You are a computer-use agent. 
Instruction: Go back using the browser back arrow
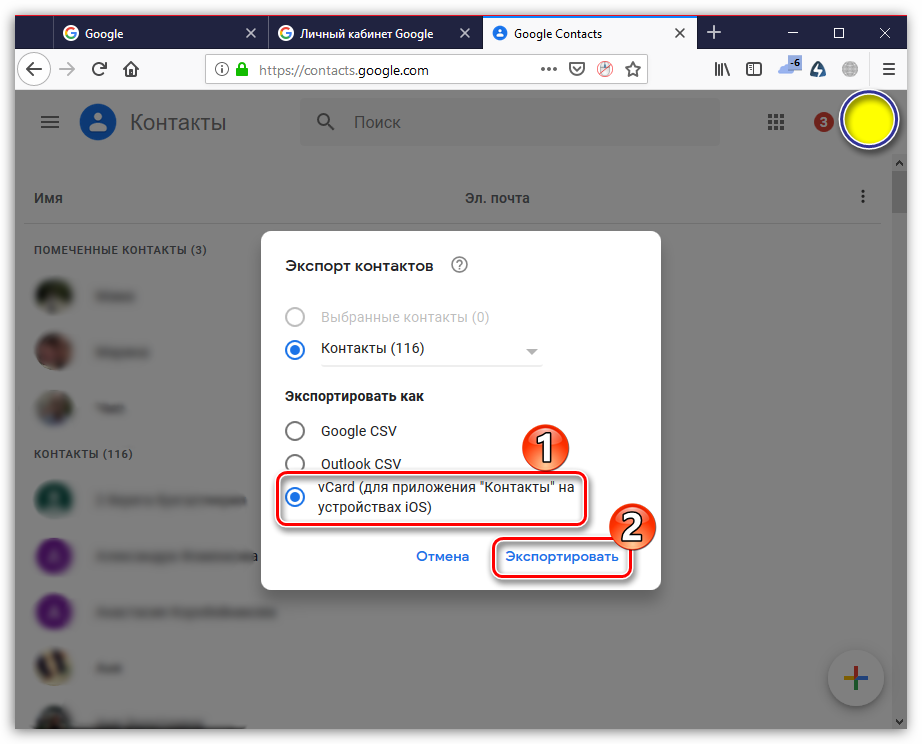click(34, 69)
